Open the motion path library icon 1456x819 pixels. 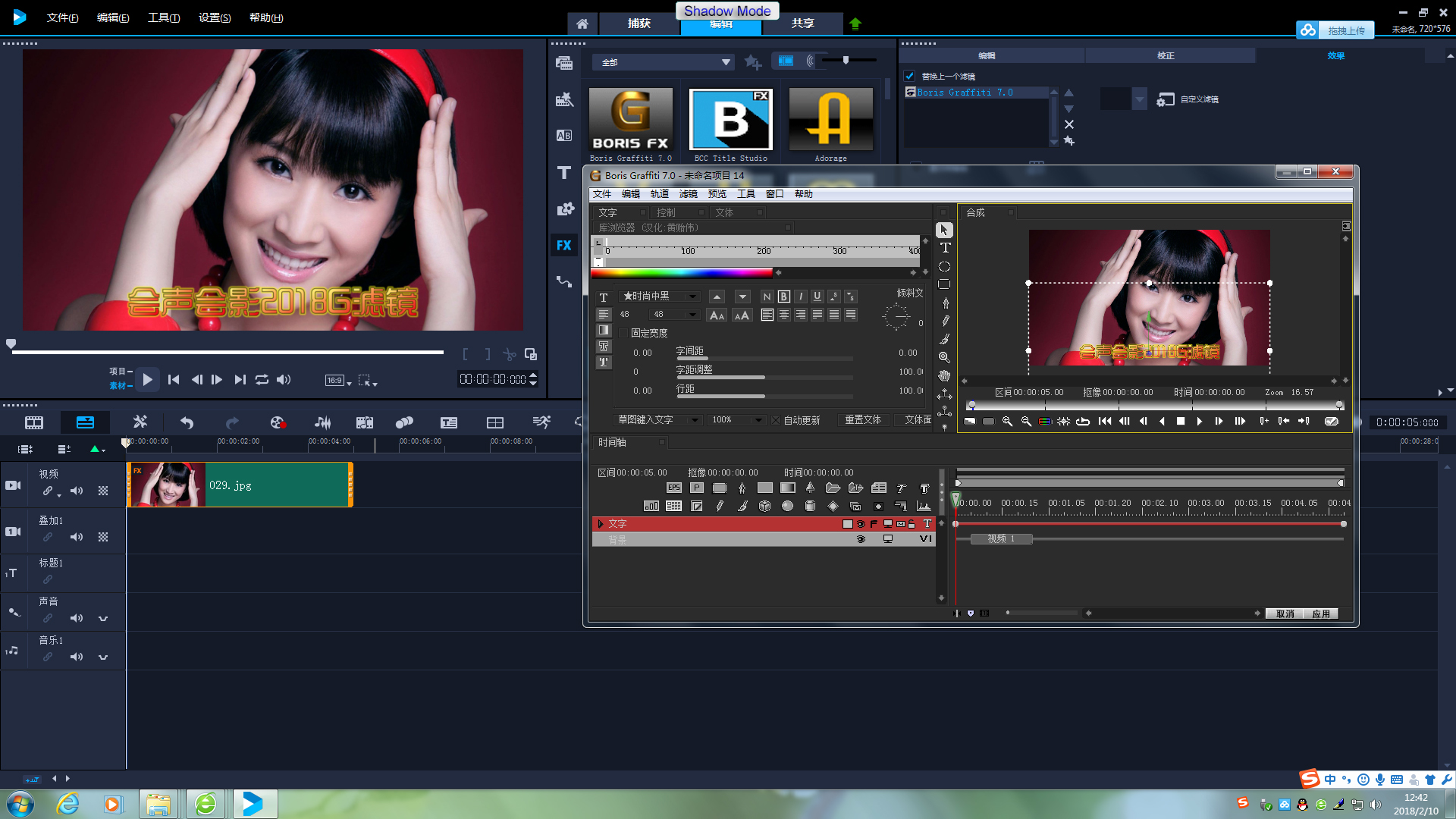click(x=563, y=281)
